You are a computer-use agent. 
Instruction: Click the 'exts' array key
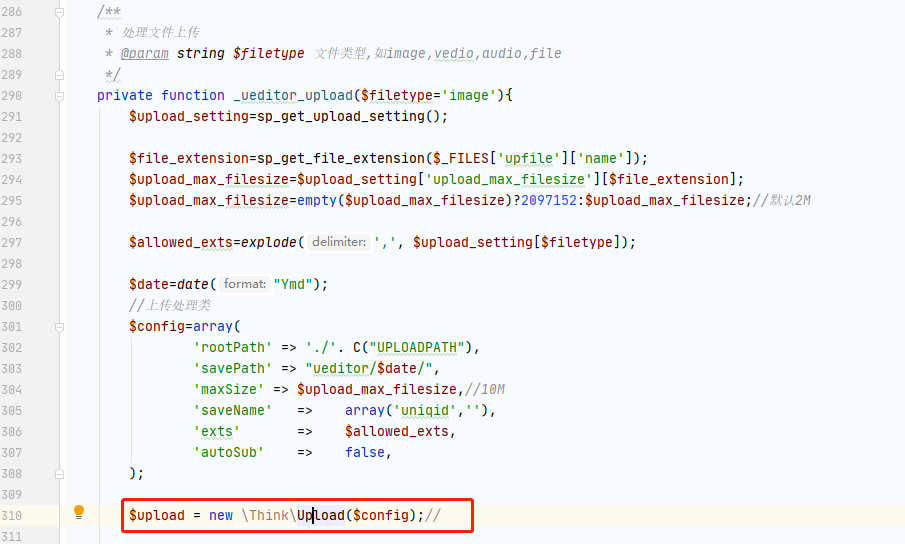[216, 432]
